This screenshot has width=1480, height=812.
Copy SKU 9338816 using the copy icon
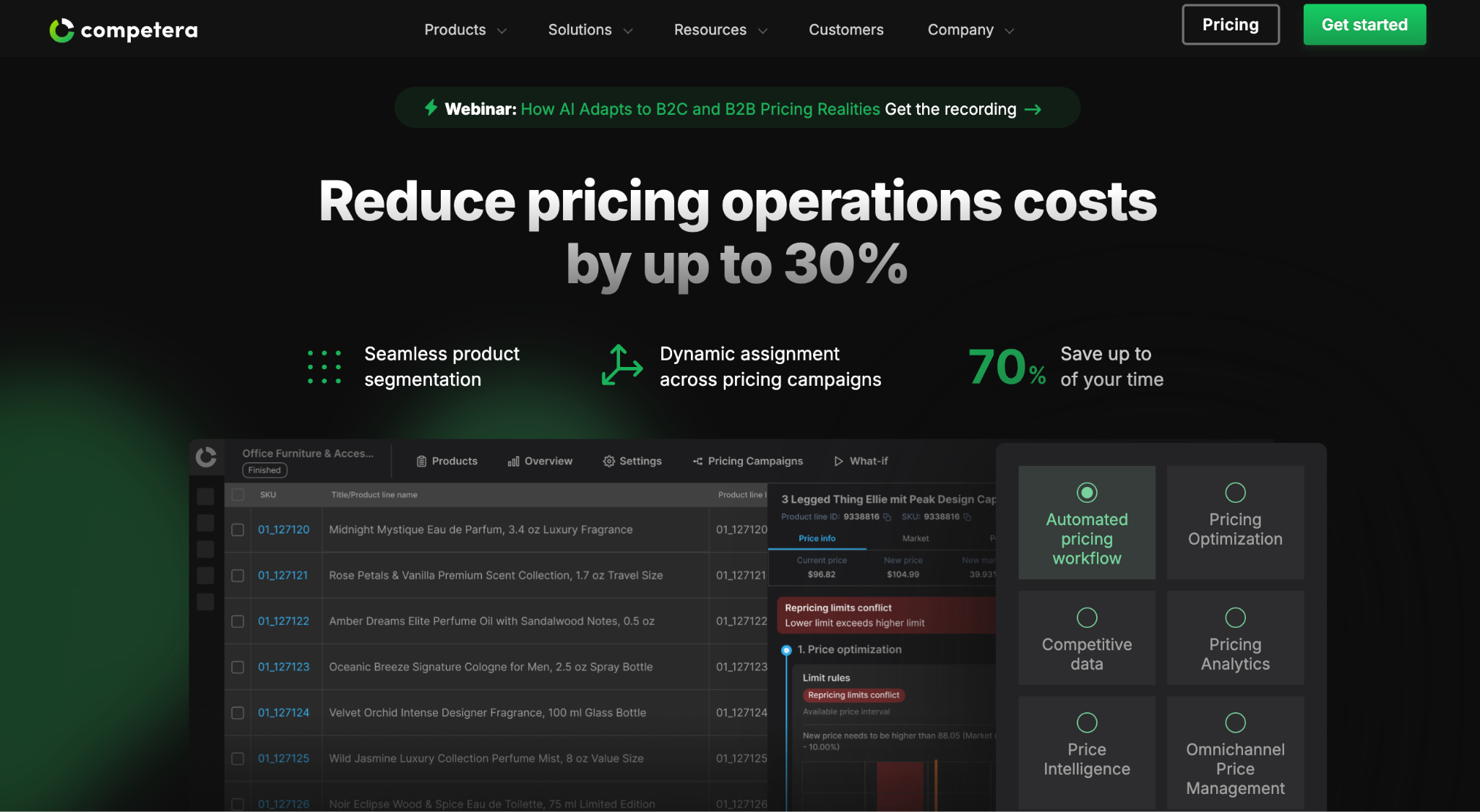click(967, 517)
